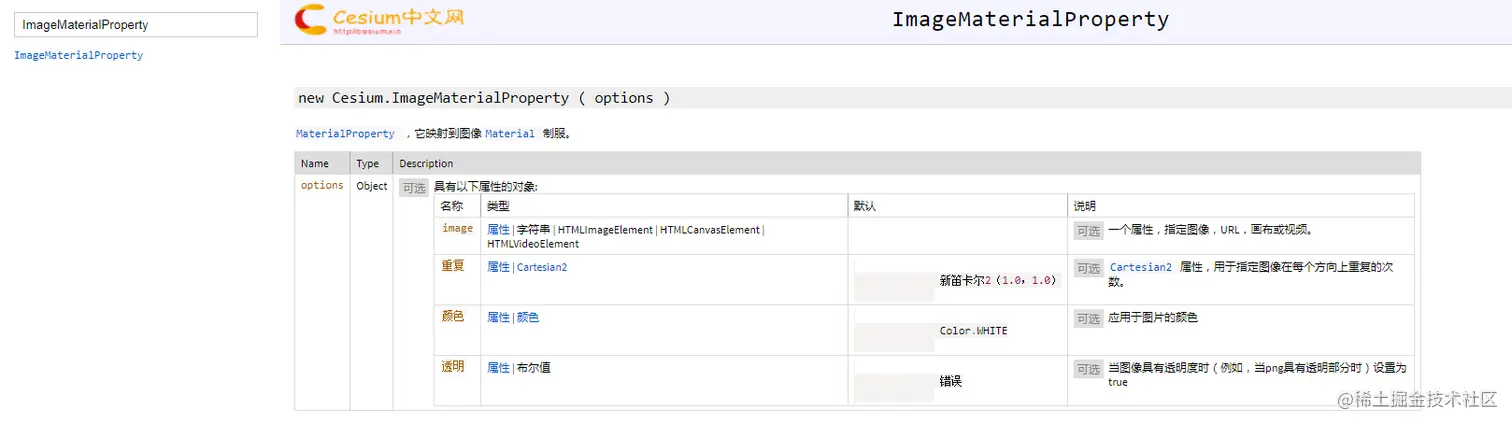The height and width of the screenshot is (424, 1512).
Task: Open Cartesian2 link in the 重复 description text
Action: point(1141,268)
